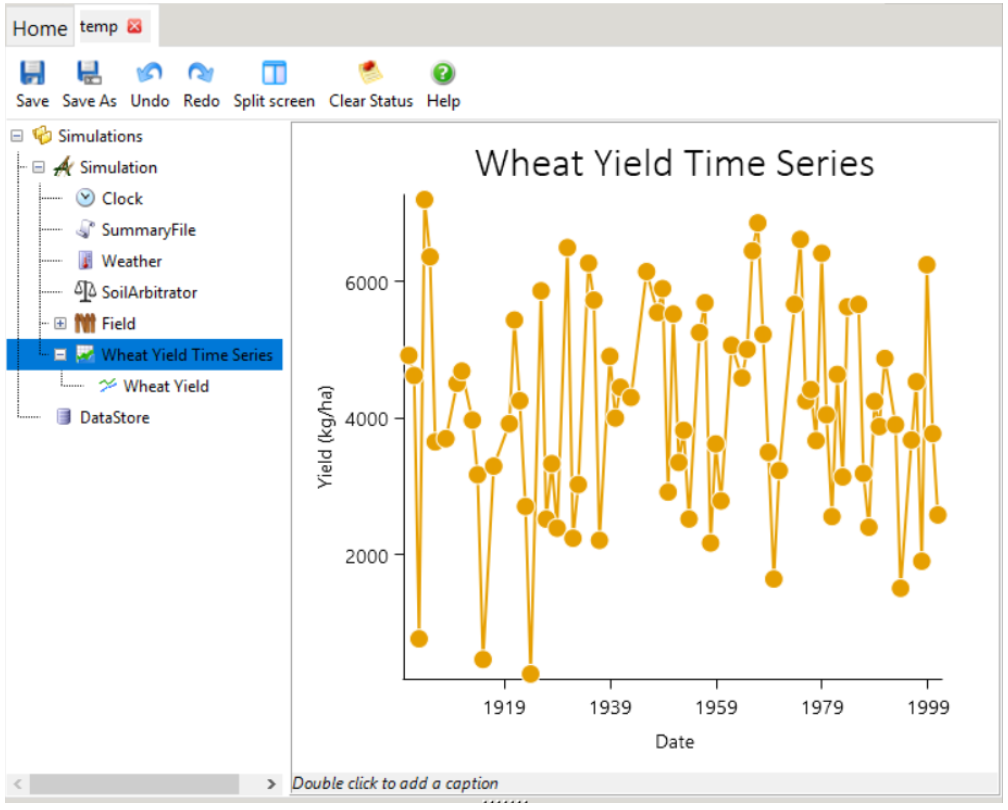Click the graph title Wheat Yield Time Series
Image resolution: width=1008 pixels, height=810 pixels.
pyautogui.click(x=674, y=163)
